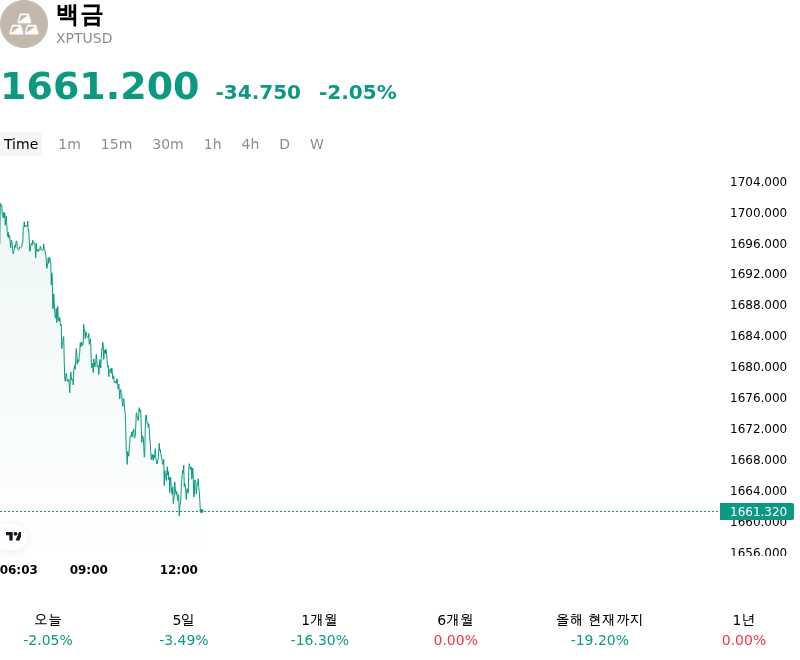Select the 오늘 performance range

click(x=48, y=630)
